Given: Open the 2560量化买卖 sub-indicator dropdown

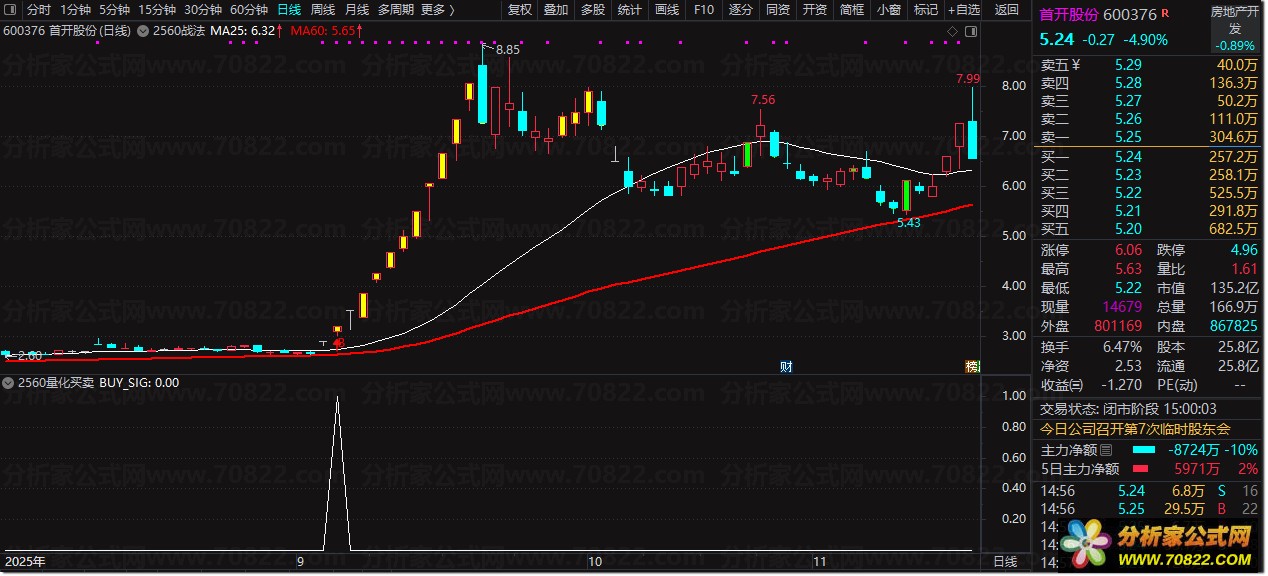Looking at the screenshot, I should tap(9, 382).
